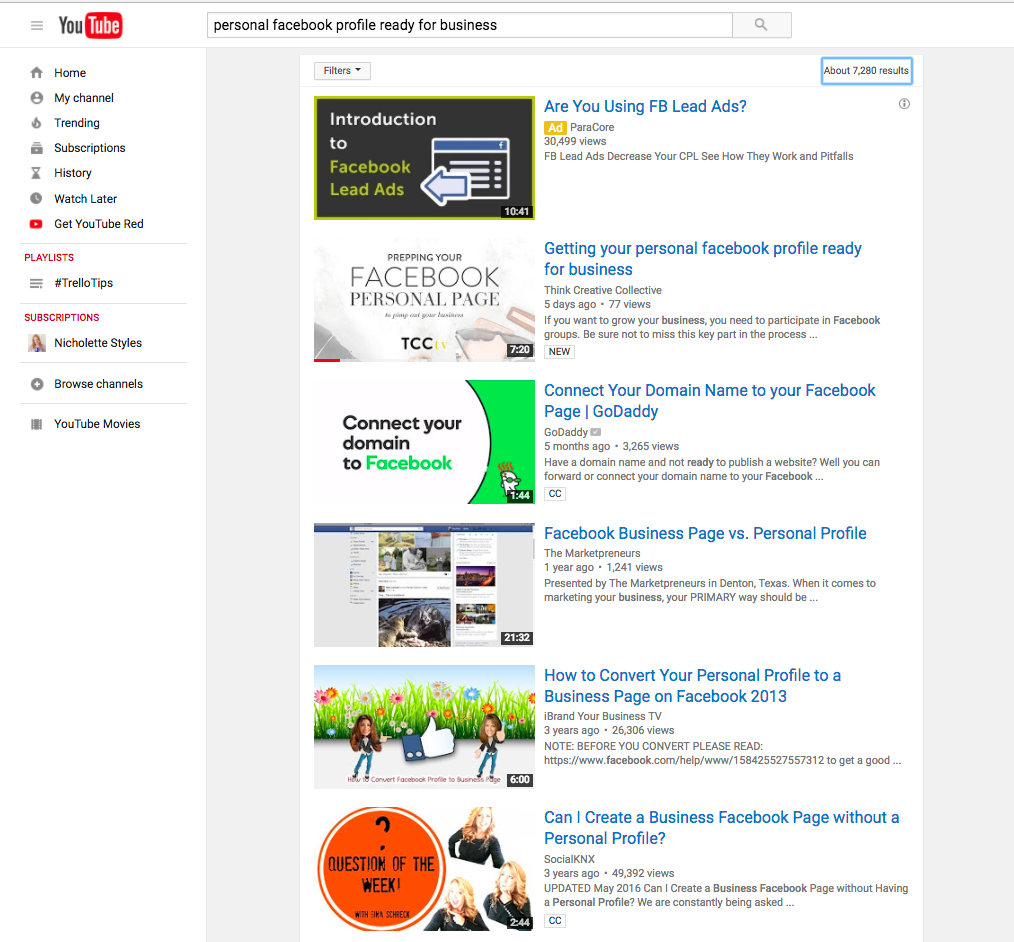Screen dimensions: 1014x942
Task: Click the Browse channels plus icon
Action: coord(37,384)
